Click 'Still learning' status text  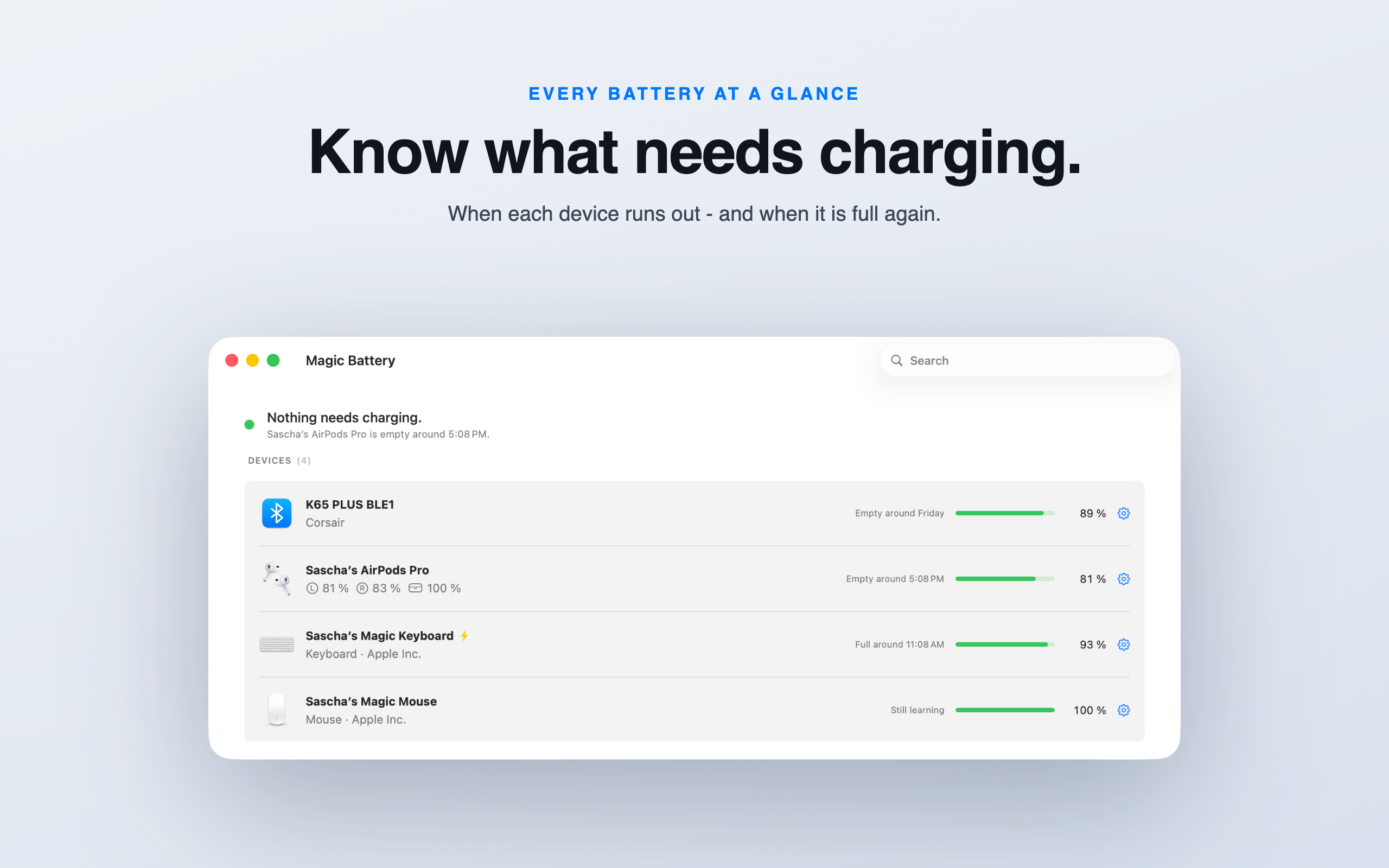pos(917,710)
